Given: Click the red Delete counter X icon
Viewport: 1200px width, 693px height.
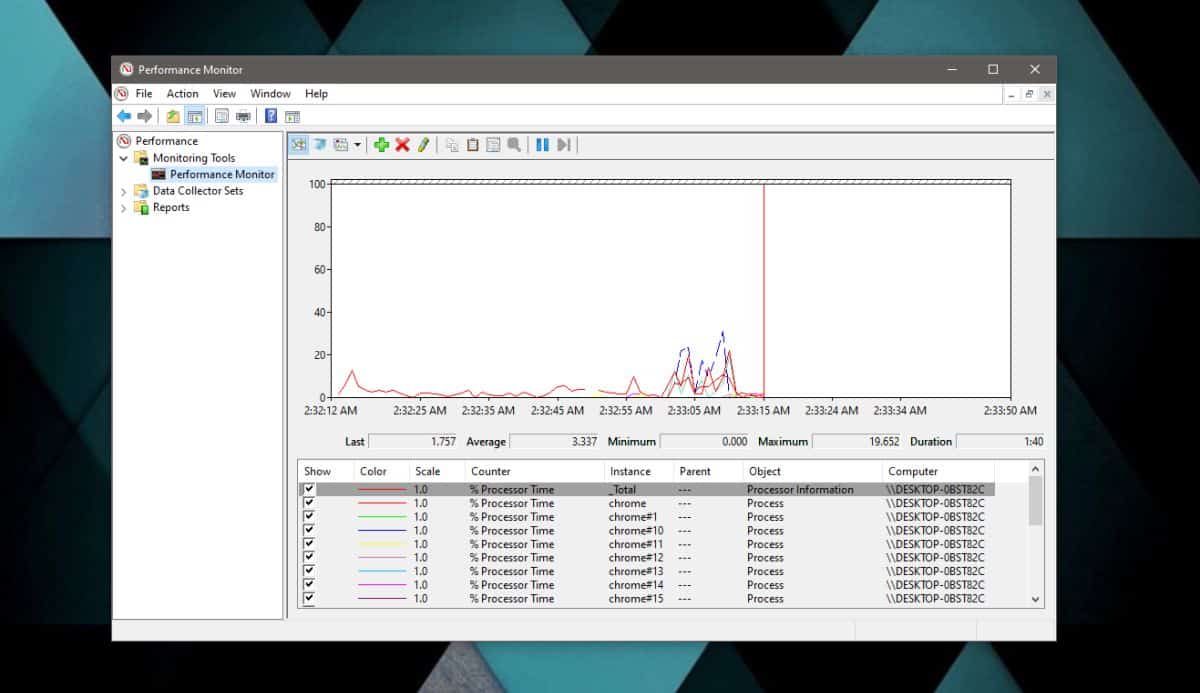Looking at the screenshot, I should (402, 145).
